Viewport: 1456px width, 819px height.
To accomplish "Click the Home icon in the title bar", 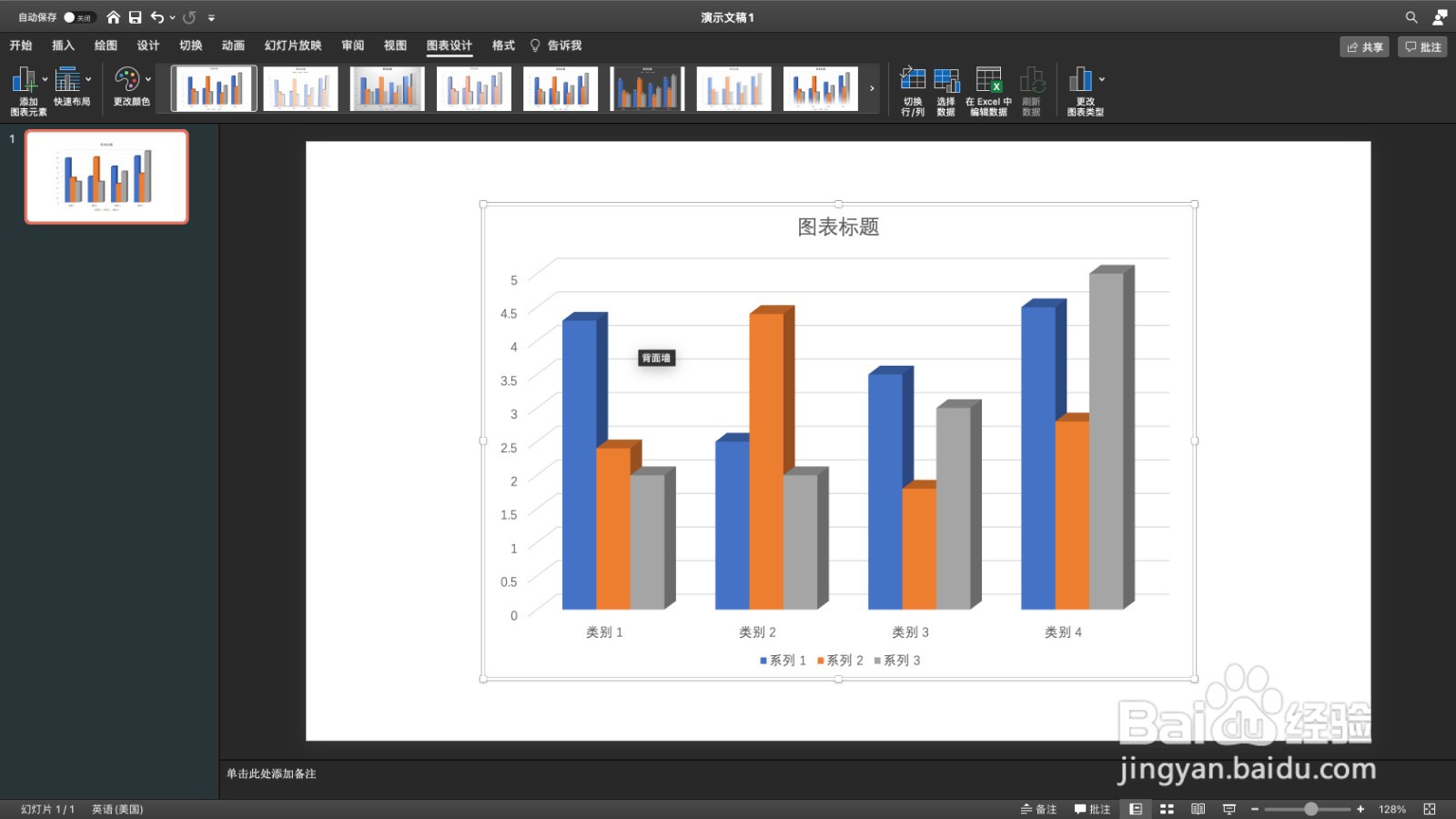I will 113,17.
